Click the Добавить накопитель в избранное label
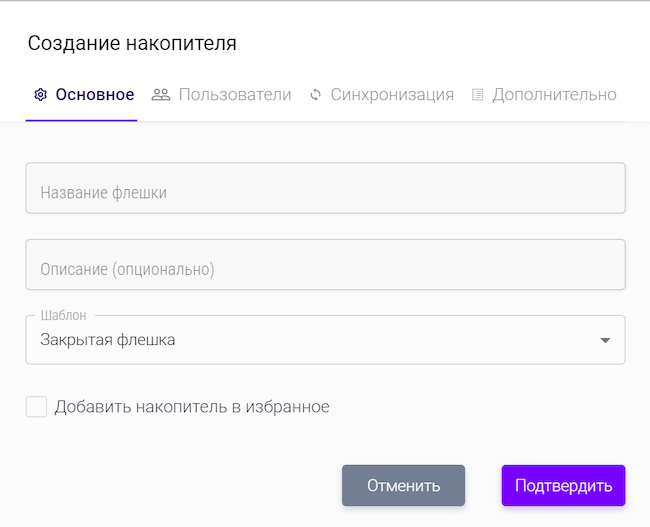650x527 pixels. (192, 407)
